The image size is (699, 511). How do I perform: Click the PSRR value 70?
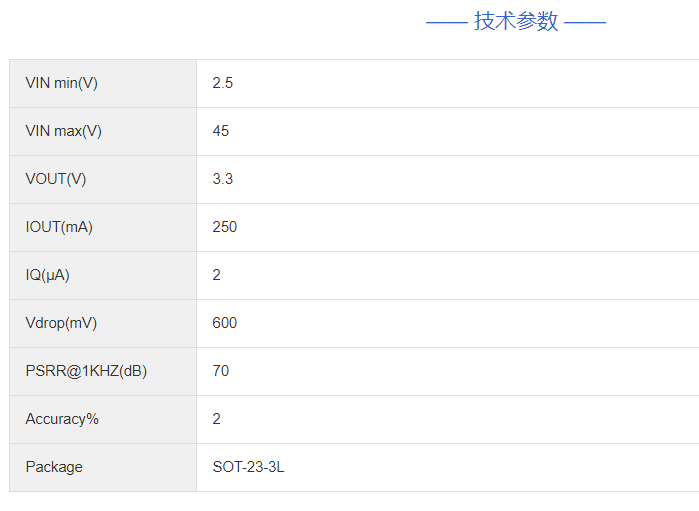point(221,371)
